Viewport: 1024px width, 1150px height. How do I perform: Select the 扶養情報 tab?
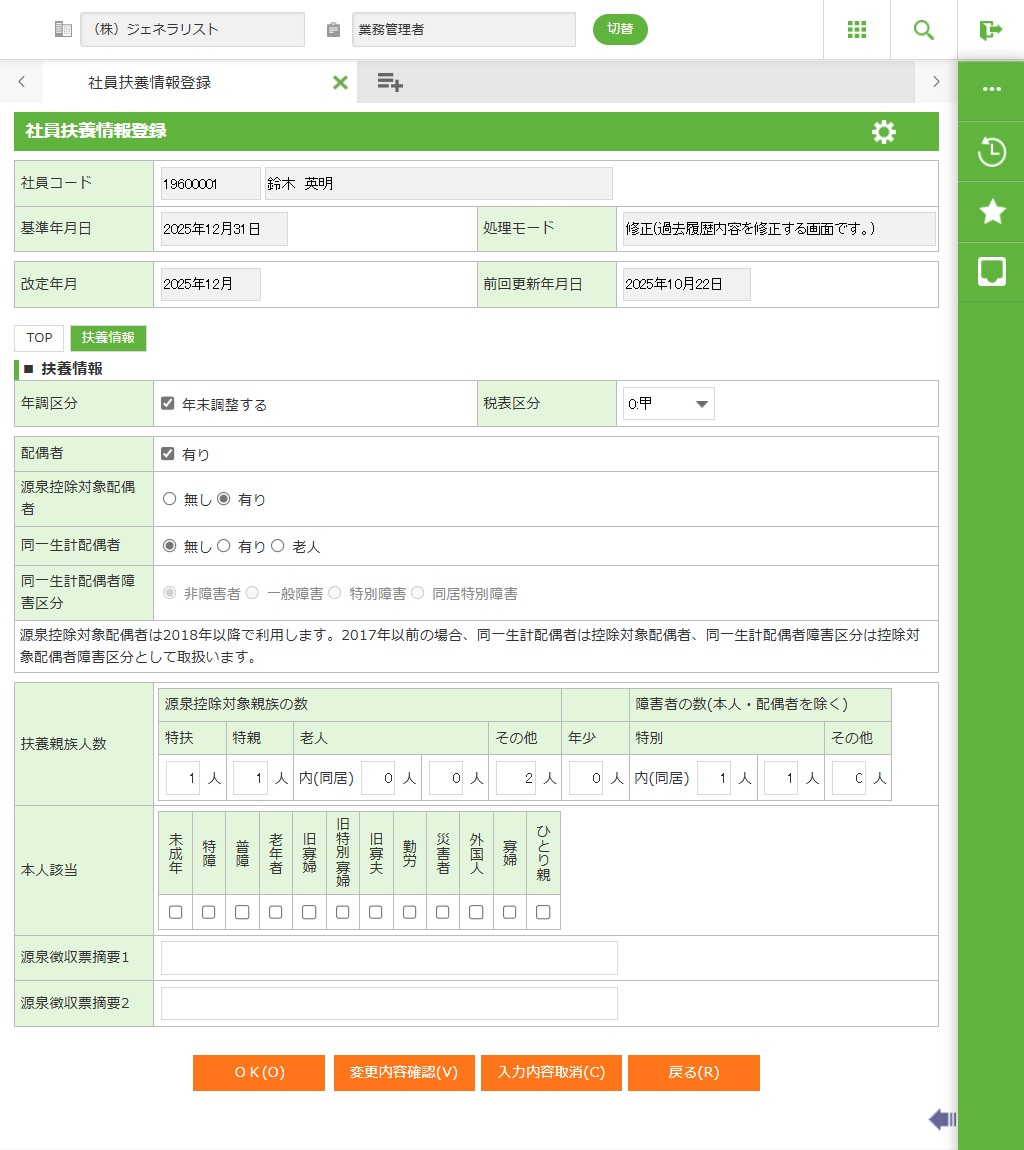[x=108, y=338]
